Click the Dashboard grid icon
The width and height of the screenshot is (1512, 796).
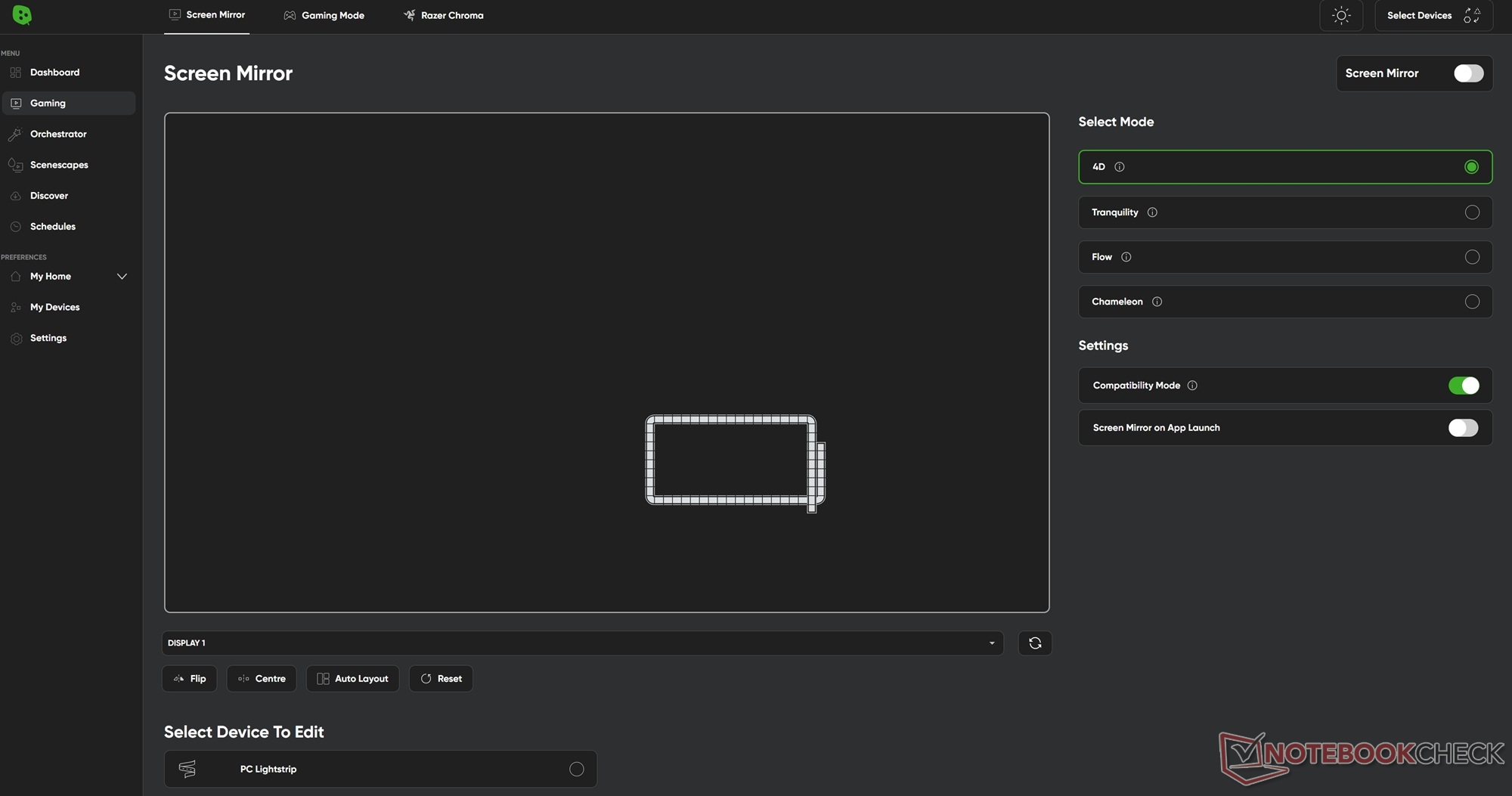[x=16, y=73]
